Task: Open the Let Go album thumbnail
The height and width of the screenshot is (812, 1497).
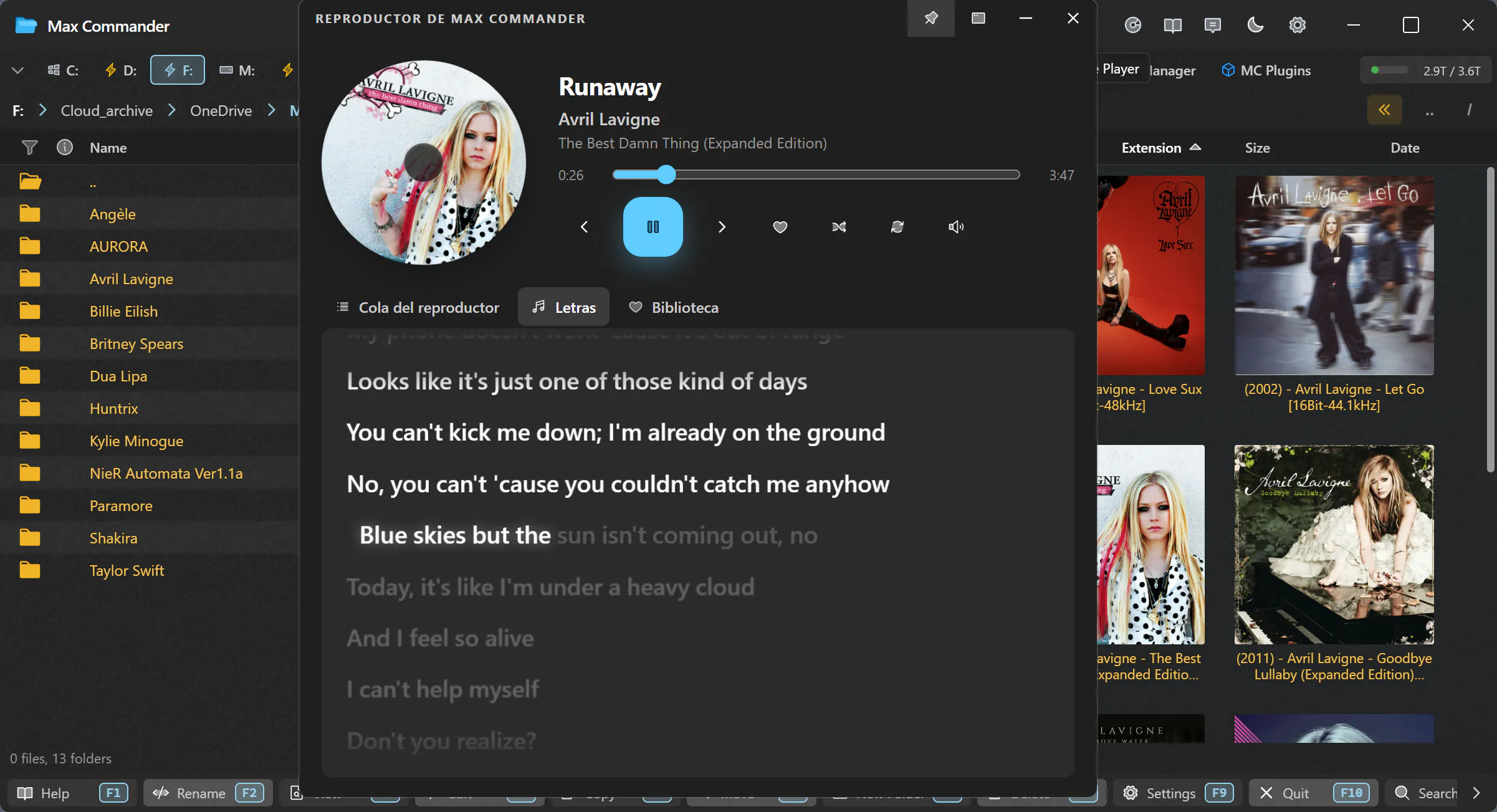Action: click(x=1334, y=275)
